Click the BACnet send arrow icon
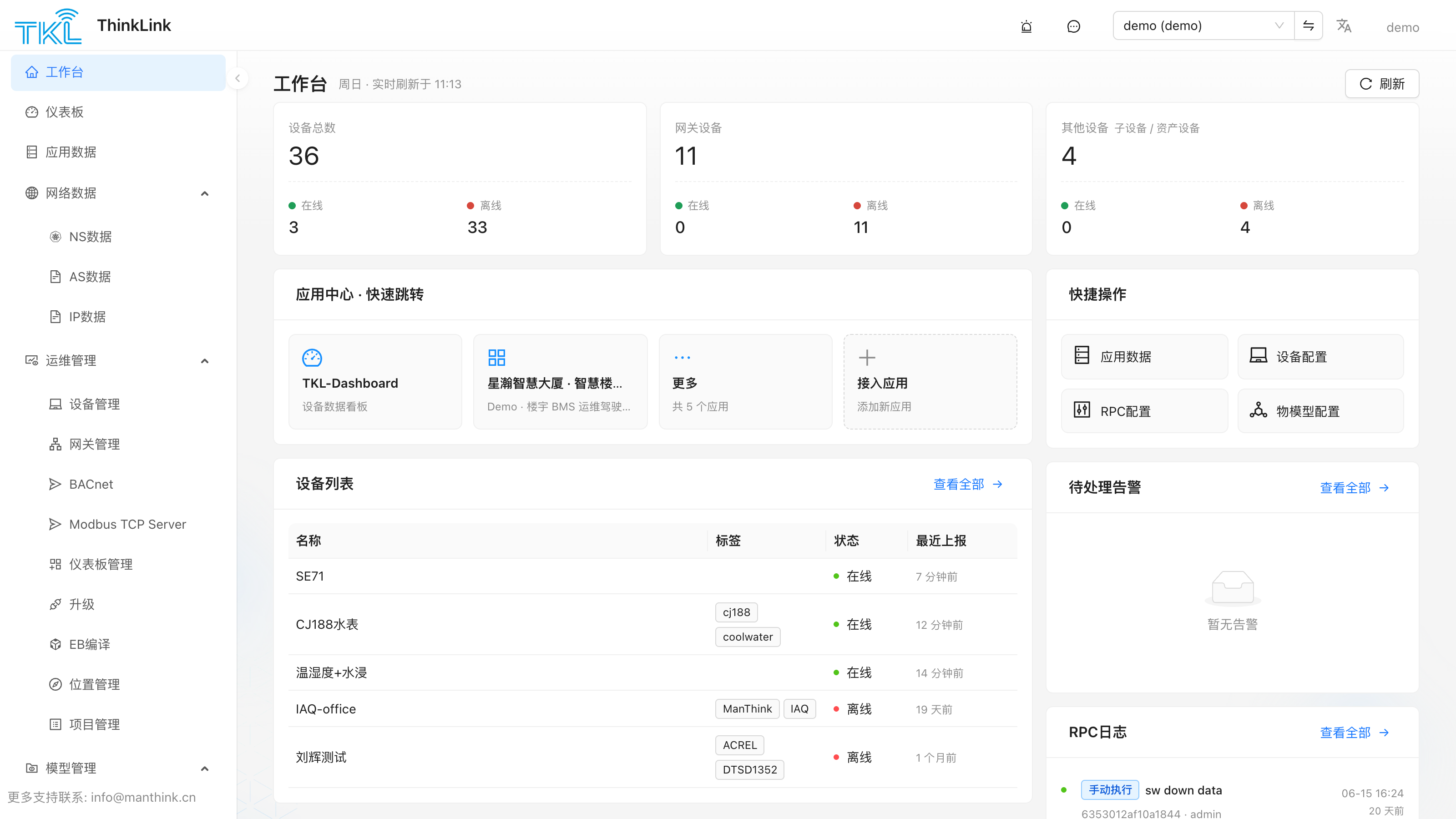 tap(55, 485)
